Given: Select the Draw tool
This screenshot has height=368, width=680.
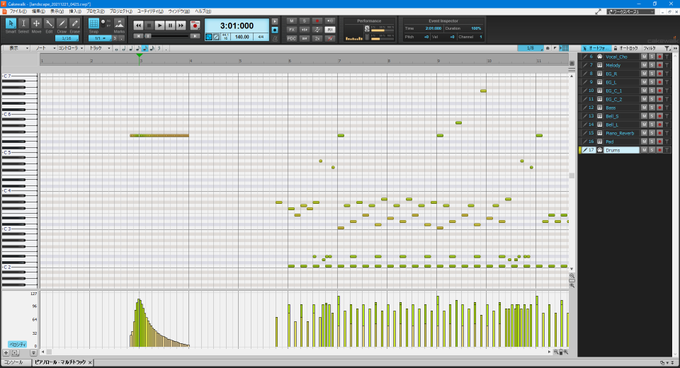Looking at the screenshot, I should pyautogui.click(x=62, y=23).
